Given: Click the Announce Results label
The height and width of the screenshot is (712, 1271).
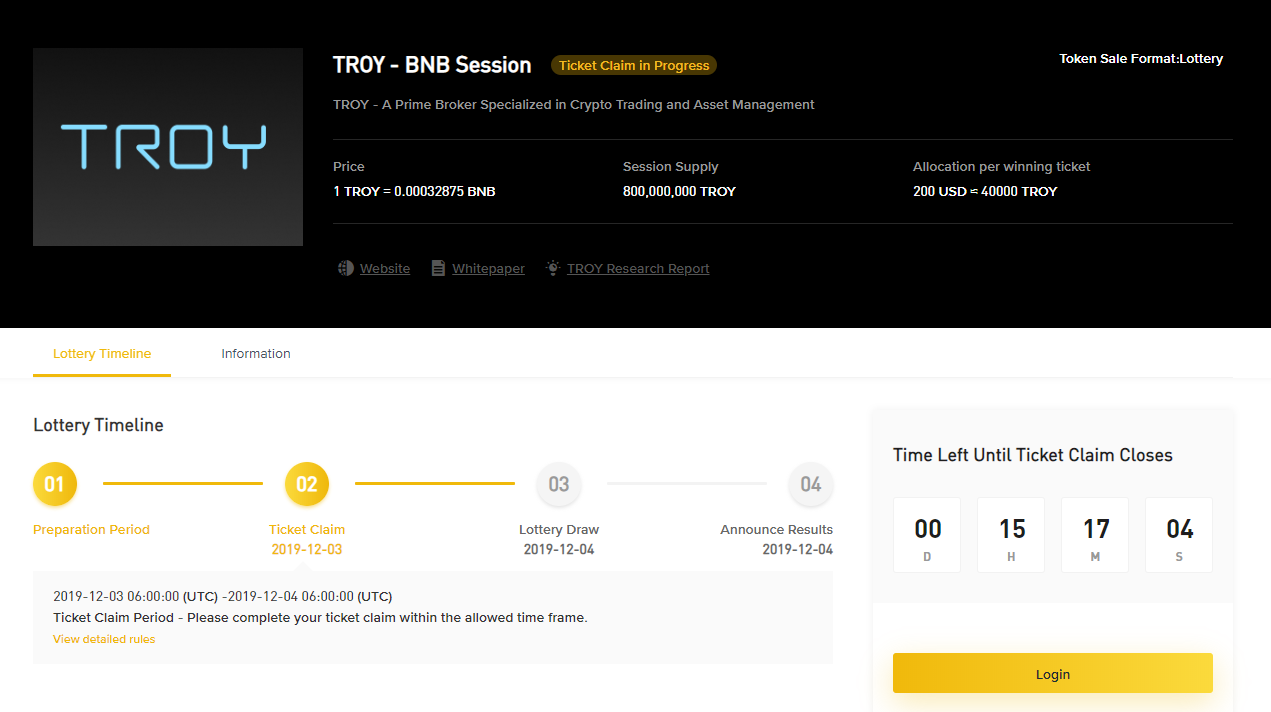Looking at the screenshot, I should [x=776, y=530].
